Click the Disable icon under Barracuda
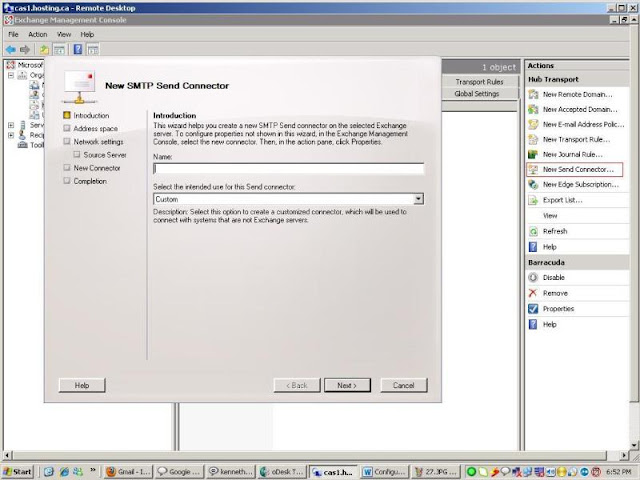This screenshot has width=640, height=480. pyautogui.click(x=533, y=278)
